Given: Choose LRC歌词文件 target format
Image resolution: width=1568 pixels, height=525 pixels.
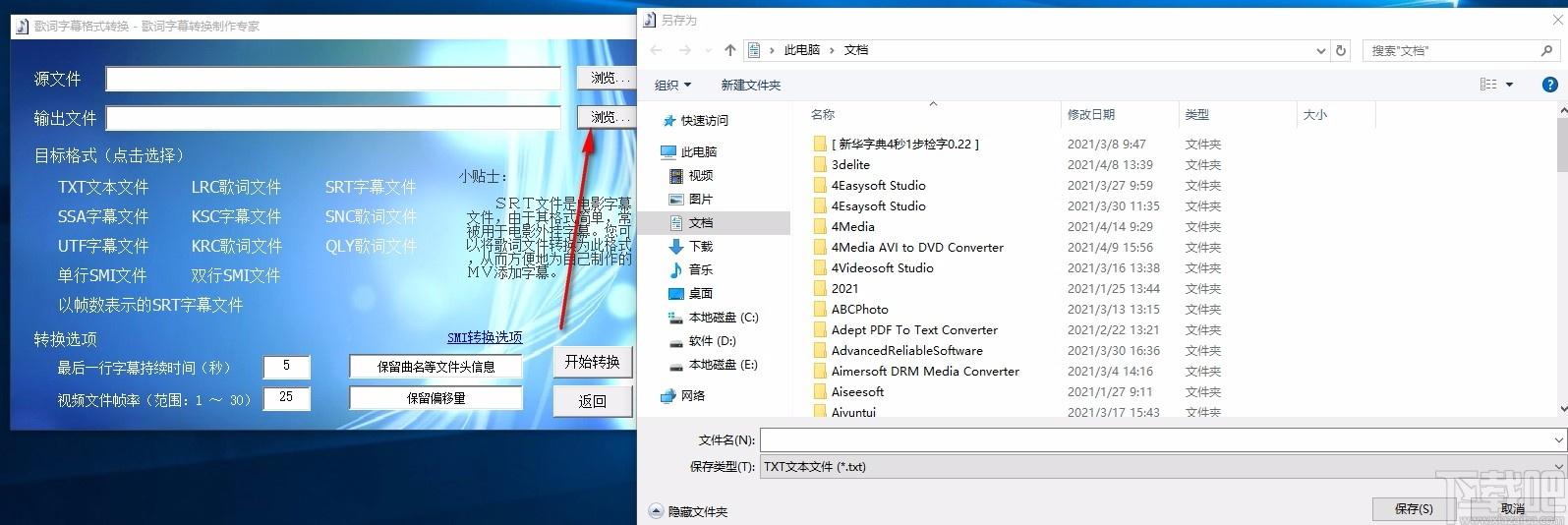Looking at the screenshot, I should (x=236, y=187).
